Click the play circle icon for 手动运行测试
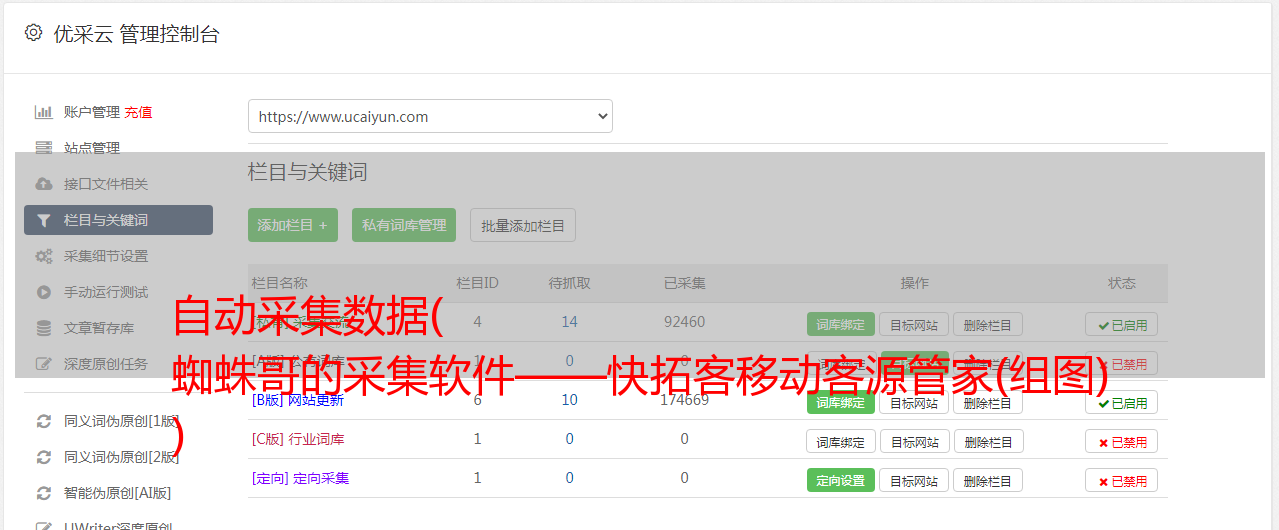 43,292
